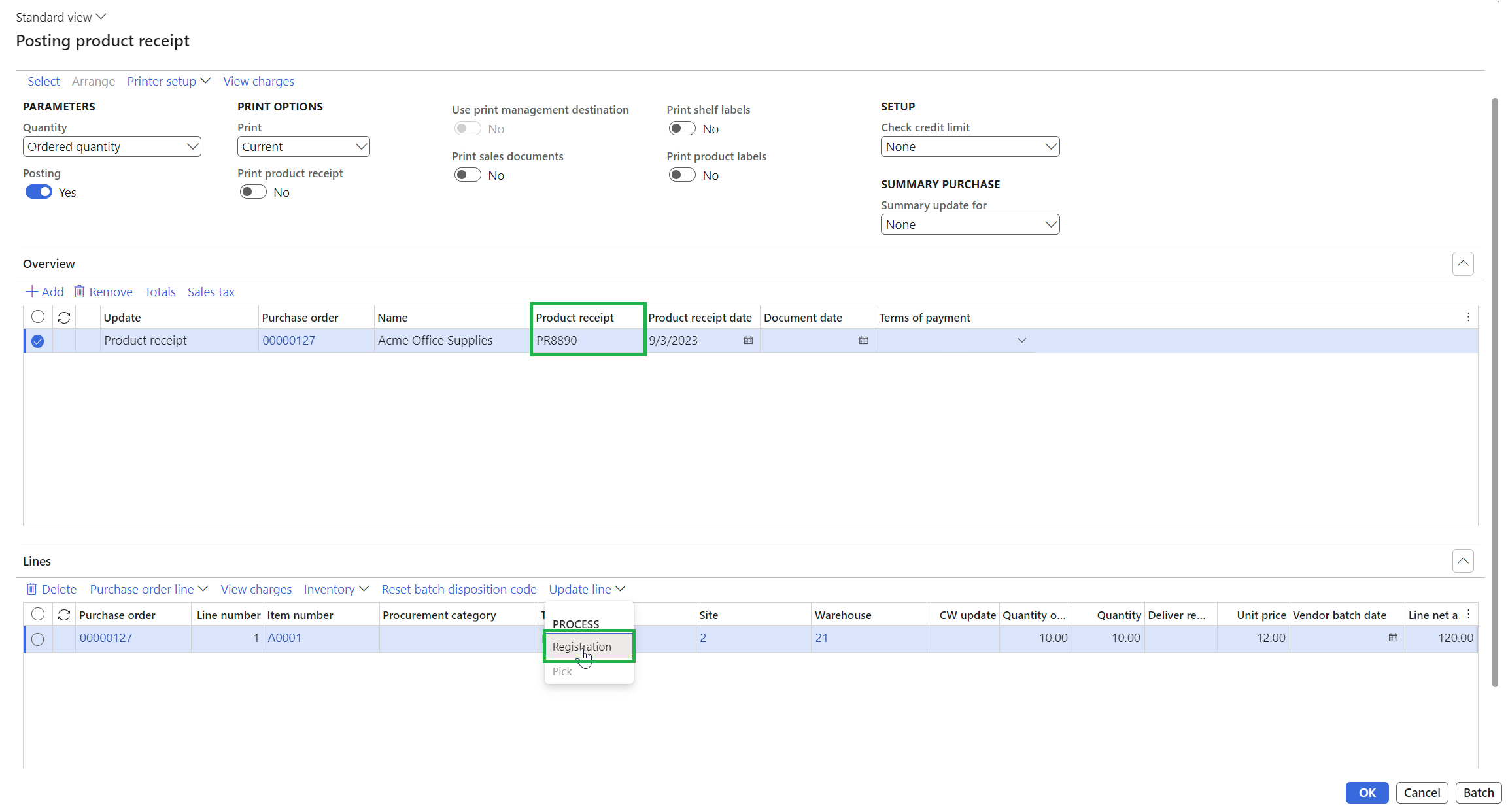Image resolution: width=1508 pixels, height=812 pixels.
Task: Click Site value 2 link
Action: [703, 638]
